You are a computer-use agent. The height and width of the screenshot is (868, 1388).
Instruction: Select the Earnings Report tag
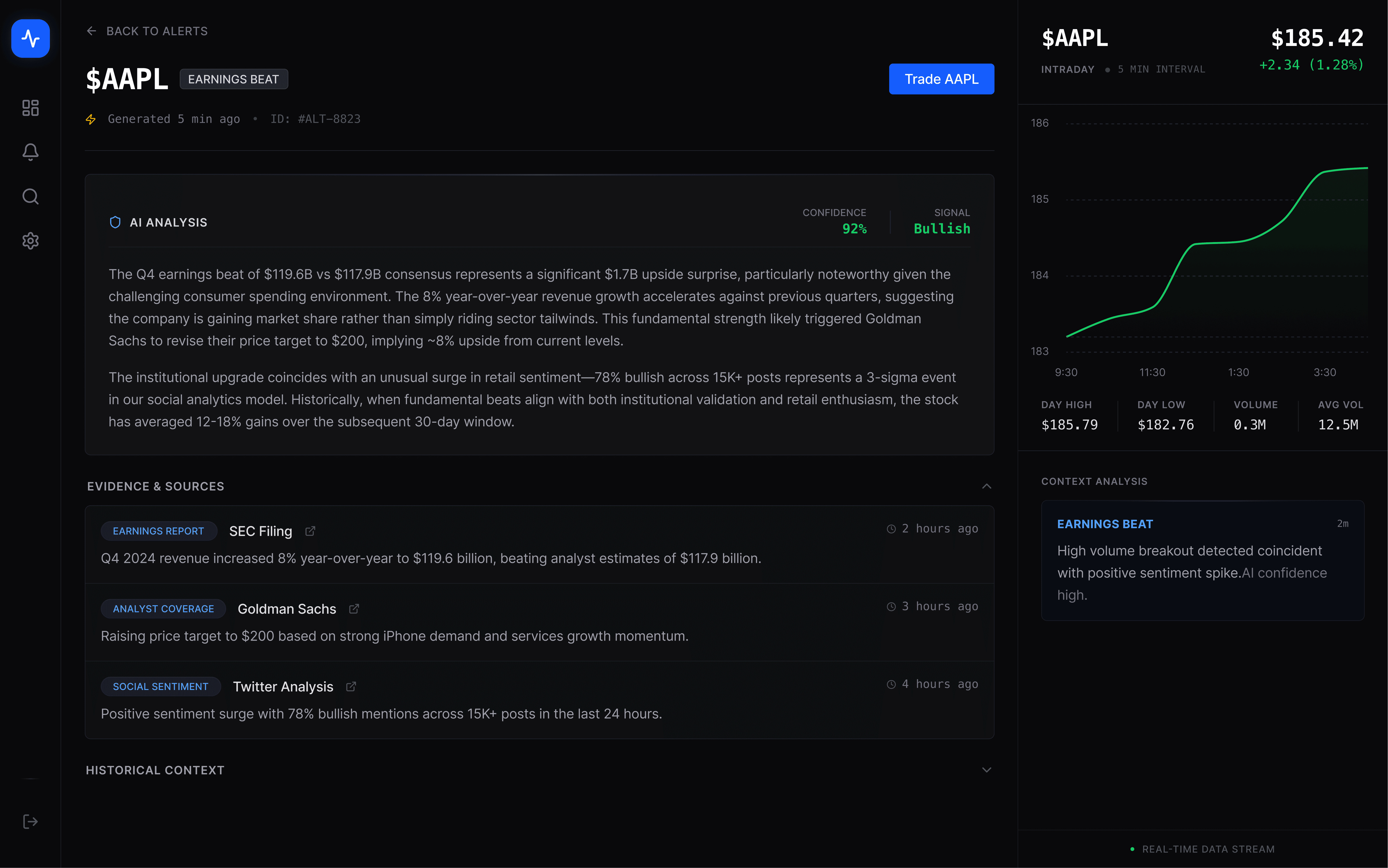159,531
